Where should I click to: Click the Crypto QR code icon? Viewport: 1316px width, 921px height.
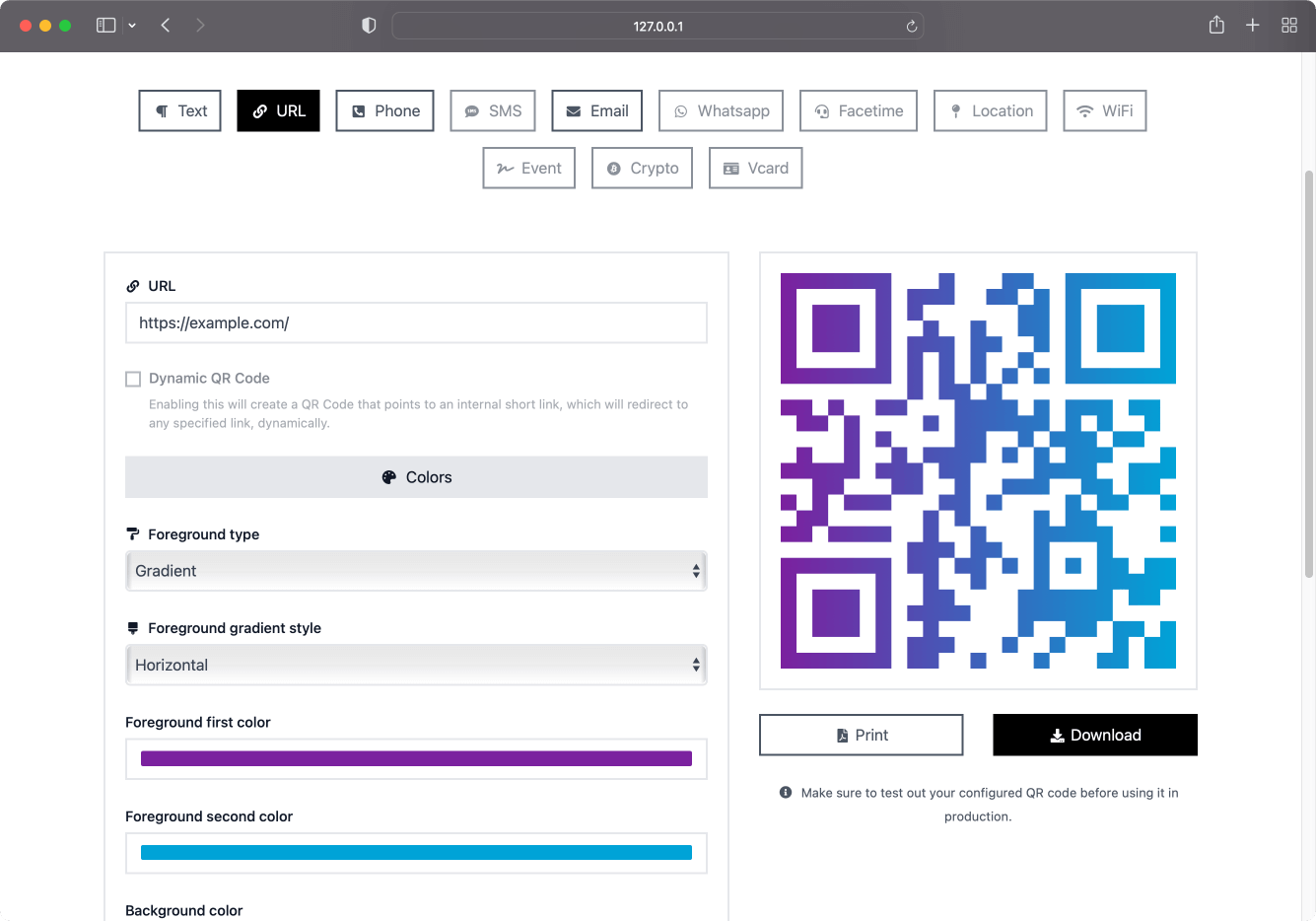click(612, 168)
